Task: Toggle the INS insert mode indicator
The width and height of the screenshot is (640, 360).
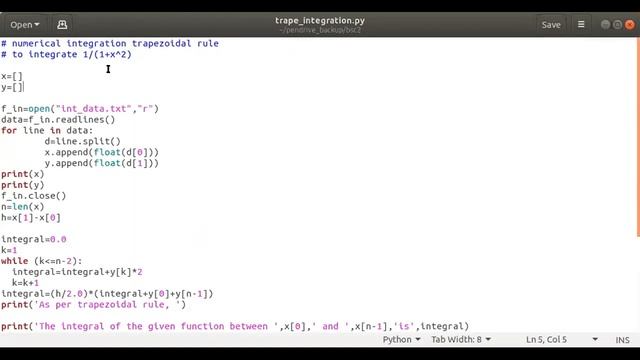Action: (622, 340)
